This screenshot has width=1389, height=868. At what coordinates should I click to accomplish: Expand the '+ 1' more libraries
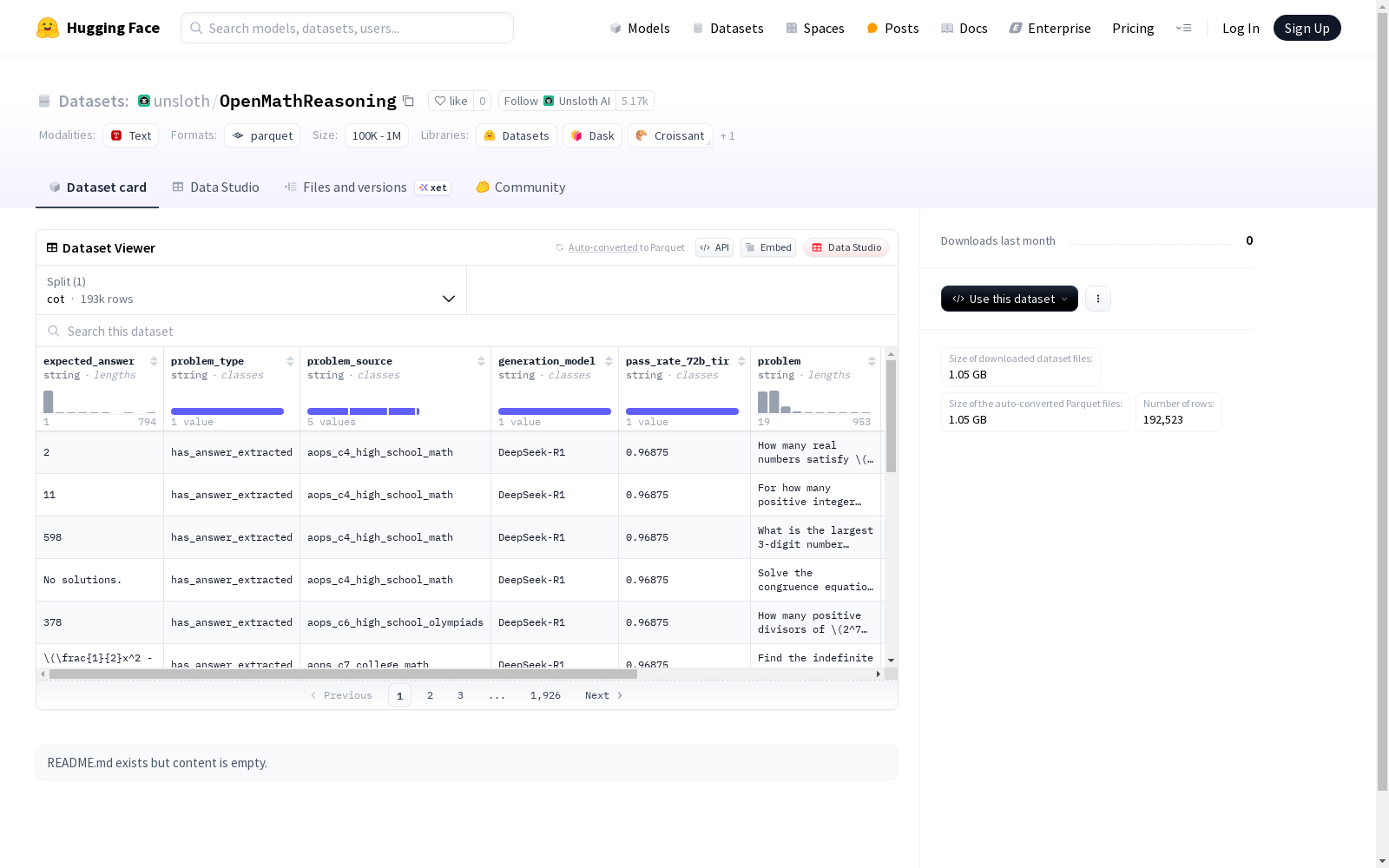click(727, 136)
